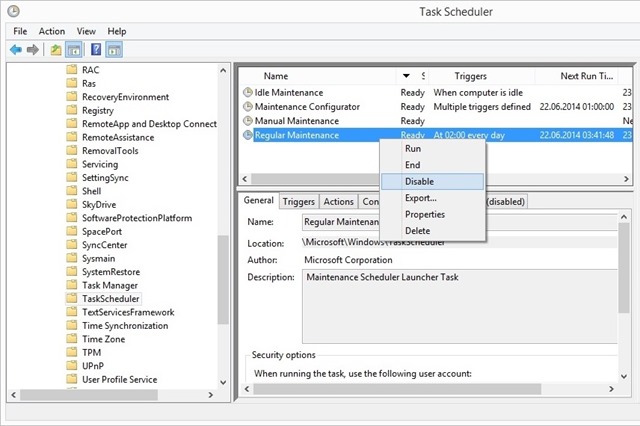Click the task list scrollbar right arrow
The height and width of the screenshot is (426, 640).
pyautogui.click(x=626, y=179)
